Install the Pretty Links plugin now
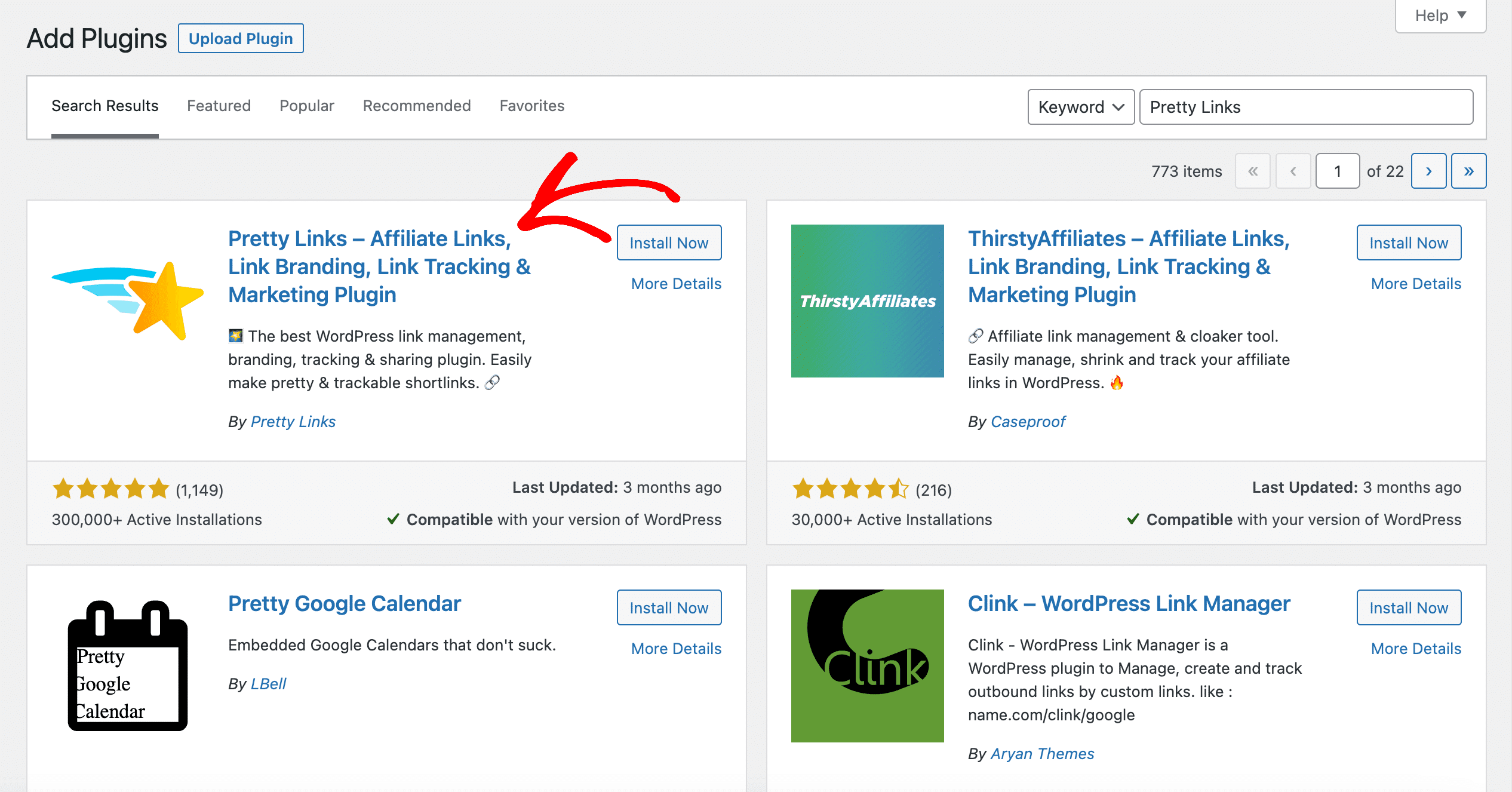Screen dimensions: 1512x792 [669, 243]
